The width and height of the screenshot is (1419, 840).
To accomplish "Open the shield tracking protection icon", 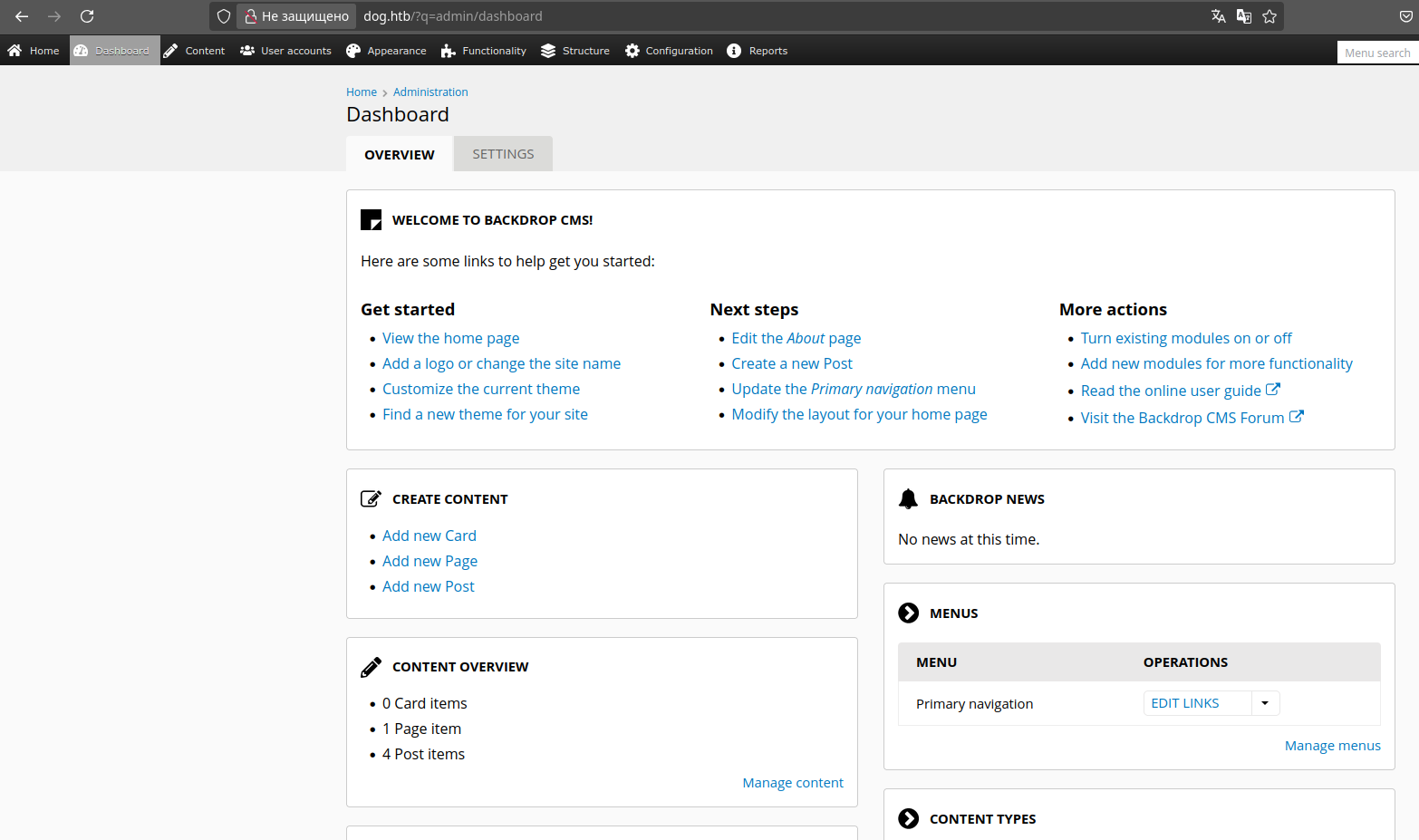I will coord(224,16).
